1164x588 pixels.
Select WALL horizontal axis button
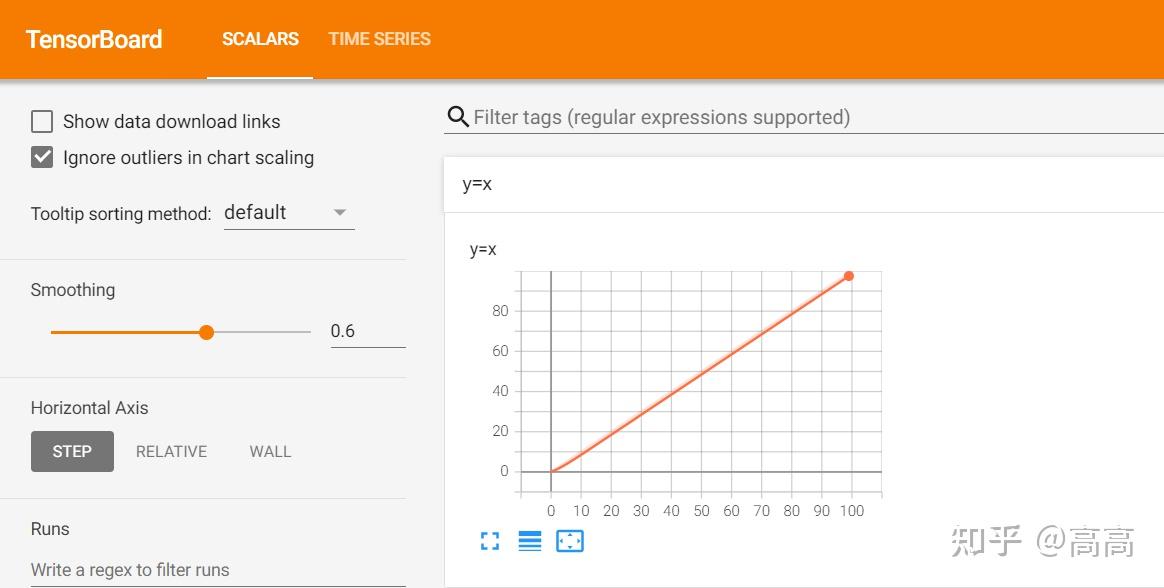(270, 451)
